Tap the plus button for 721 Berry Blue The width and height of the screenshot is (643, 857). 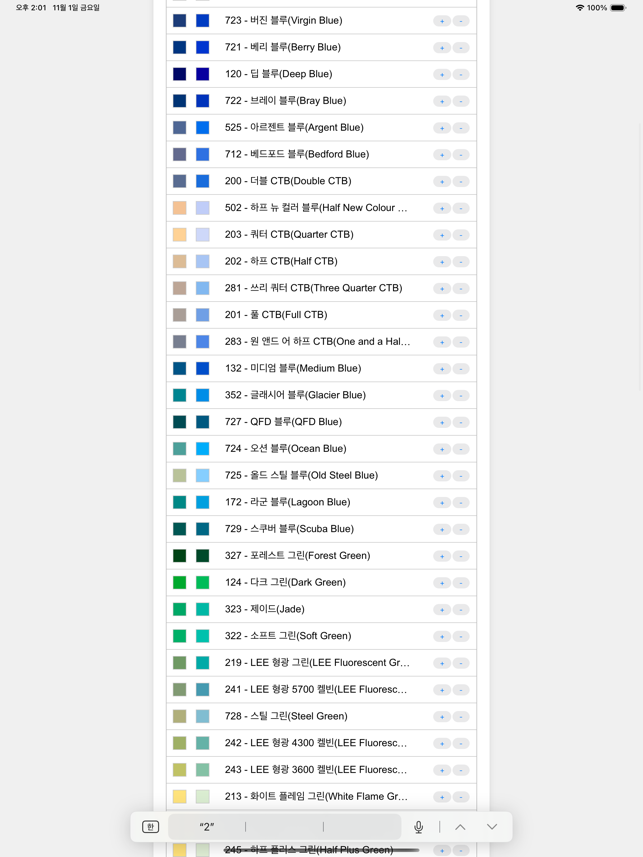coord(442,48)
